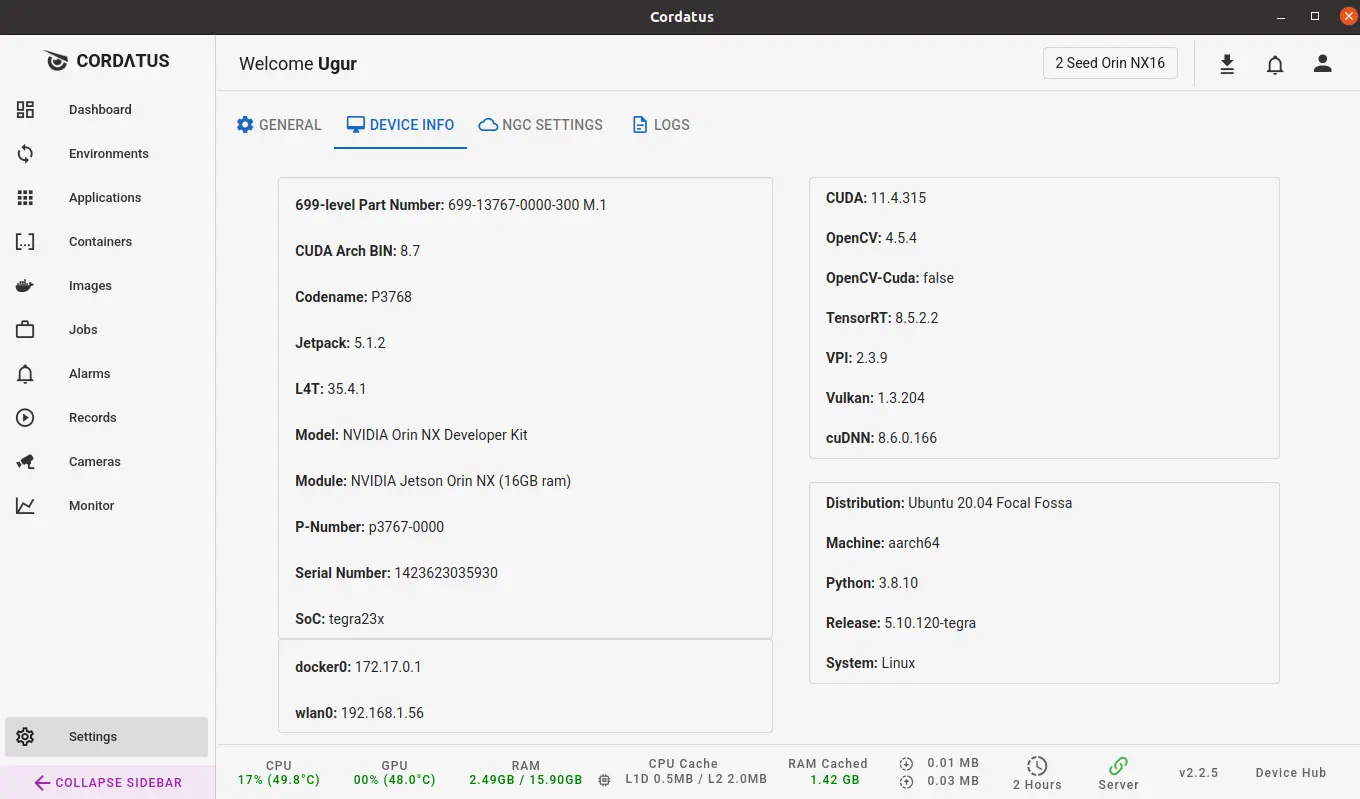Viewport: 1360px width, 799px height.
Task: Click the Device Hub link
Action: [1290, 773]
